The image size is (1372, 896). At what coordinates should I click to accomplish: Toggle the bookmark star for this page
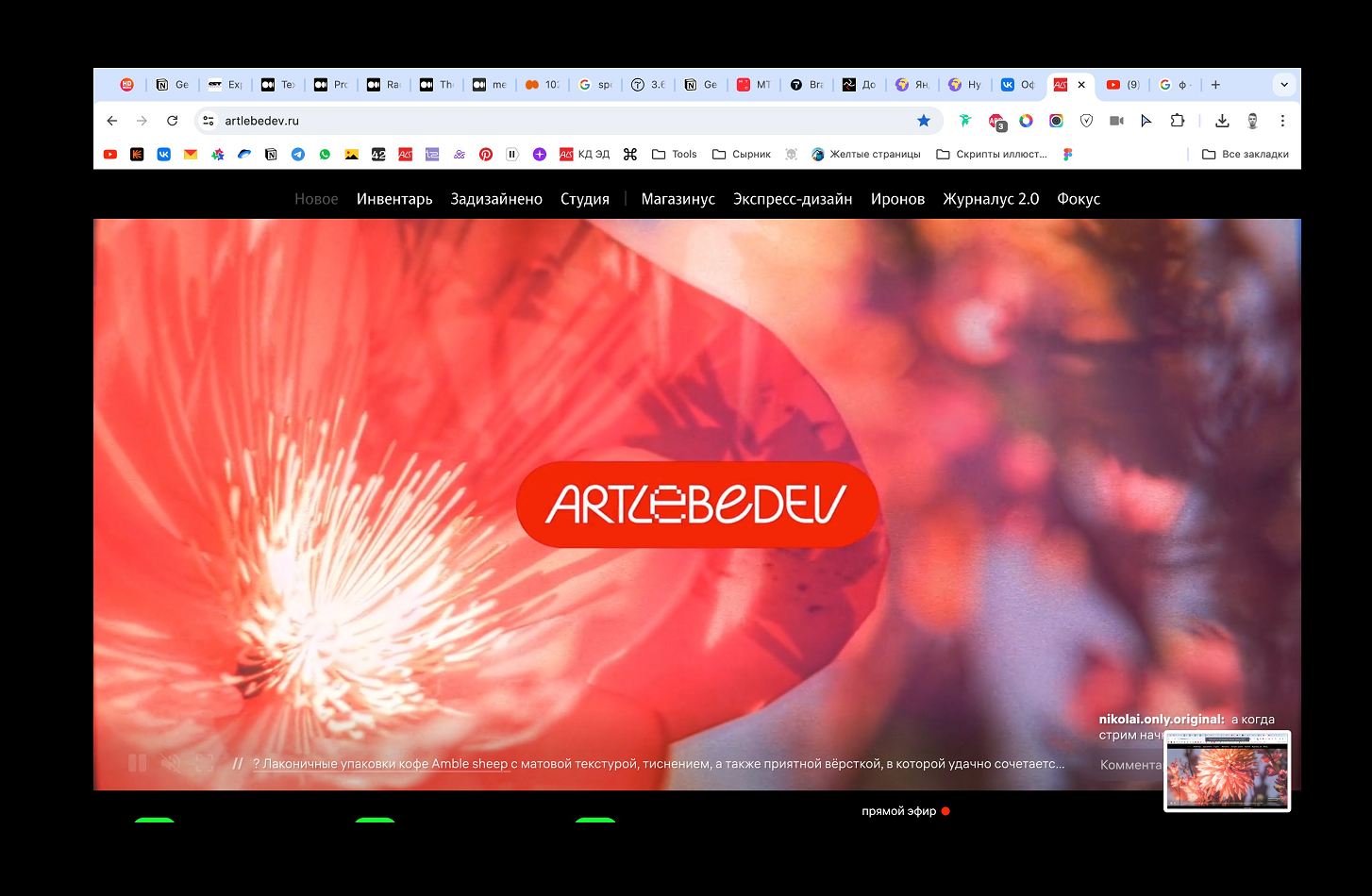(x=924, y=121)
